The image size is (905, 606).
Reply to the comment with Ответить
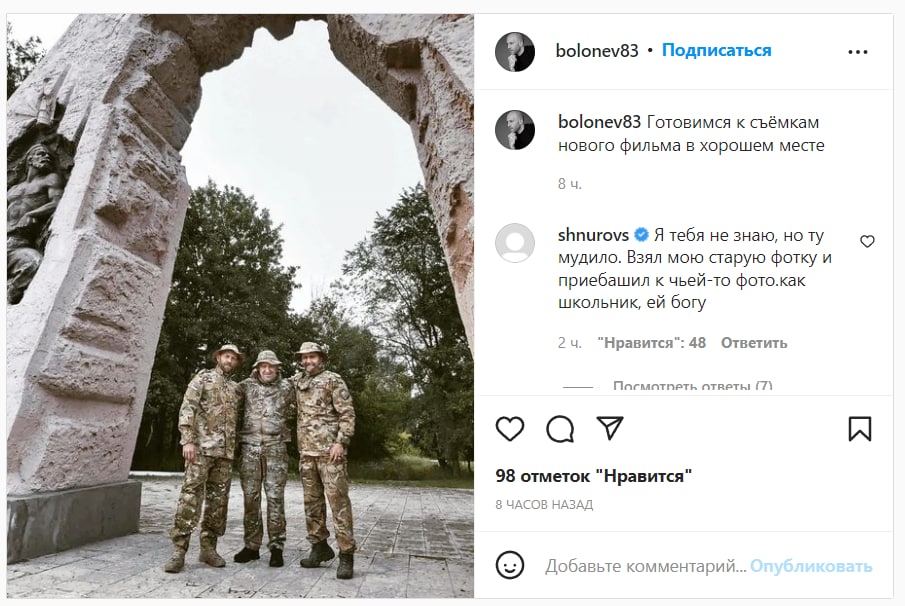click(x=754, y=343)
